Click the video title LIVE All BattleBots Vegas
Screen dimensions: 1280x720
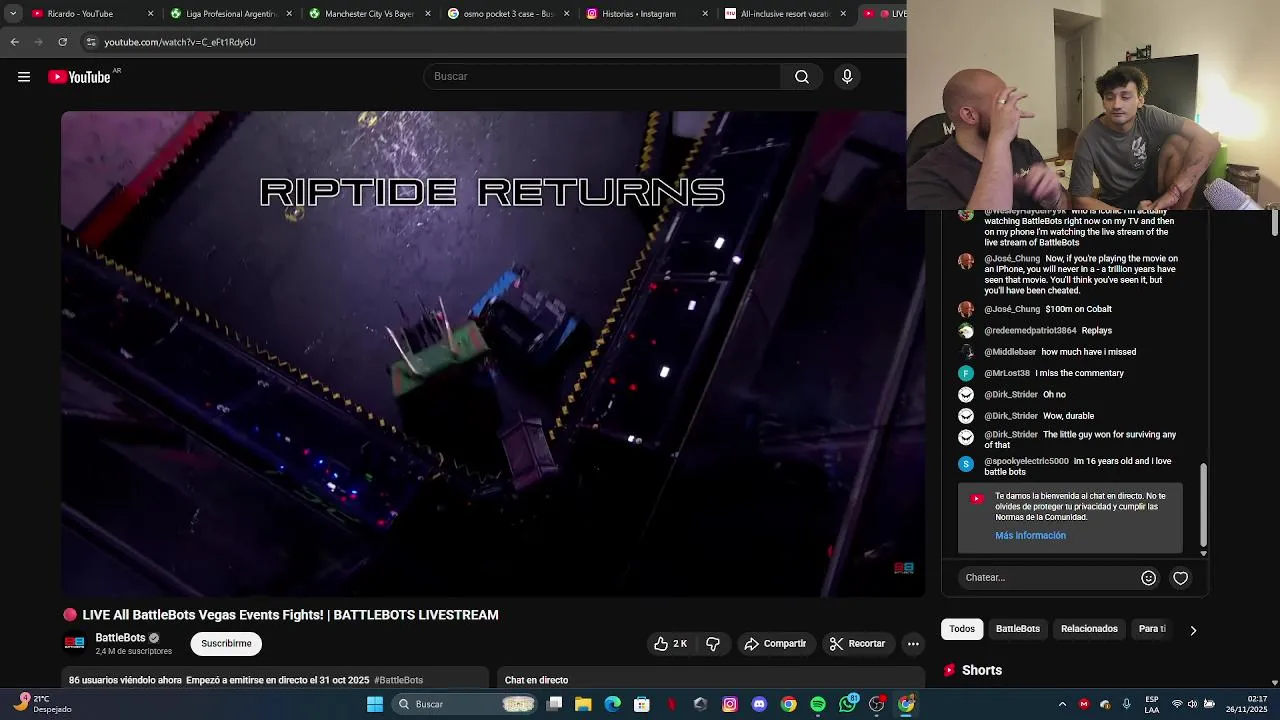tap(290, 615)
